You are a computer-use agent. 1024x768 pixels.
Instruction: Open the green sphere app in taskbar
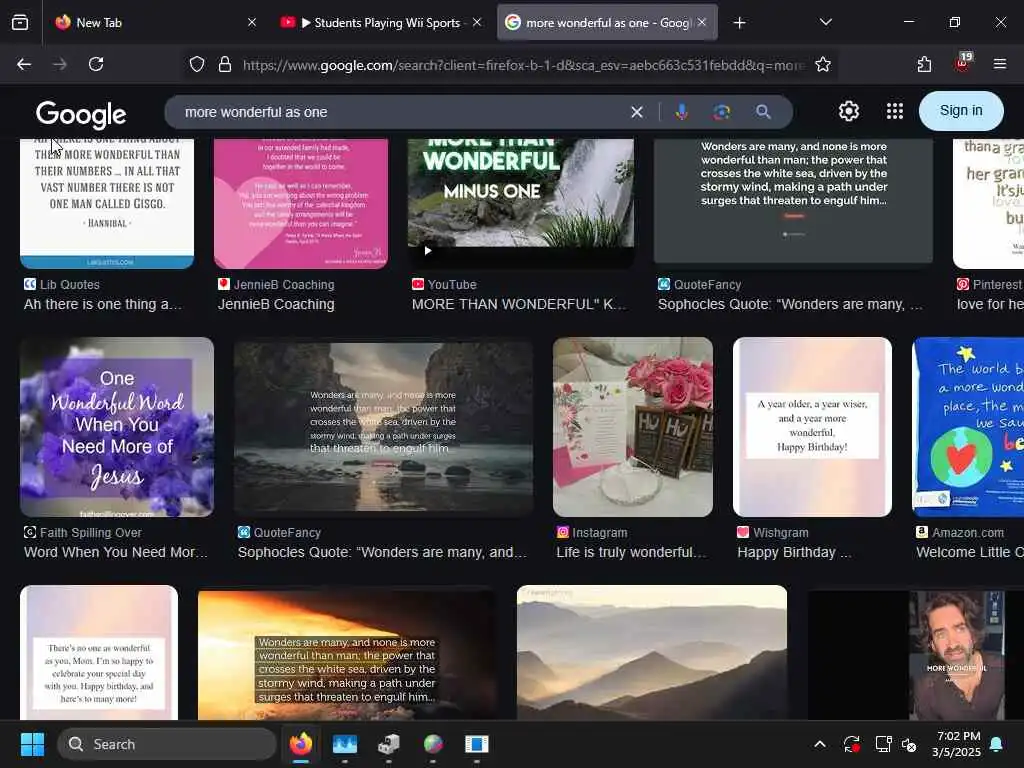tap(433, 744)
